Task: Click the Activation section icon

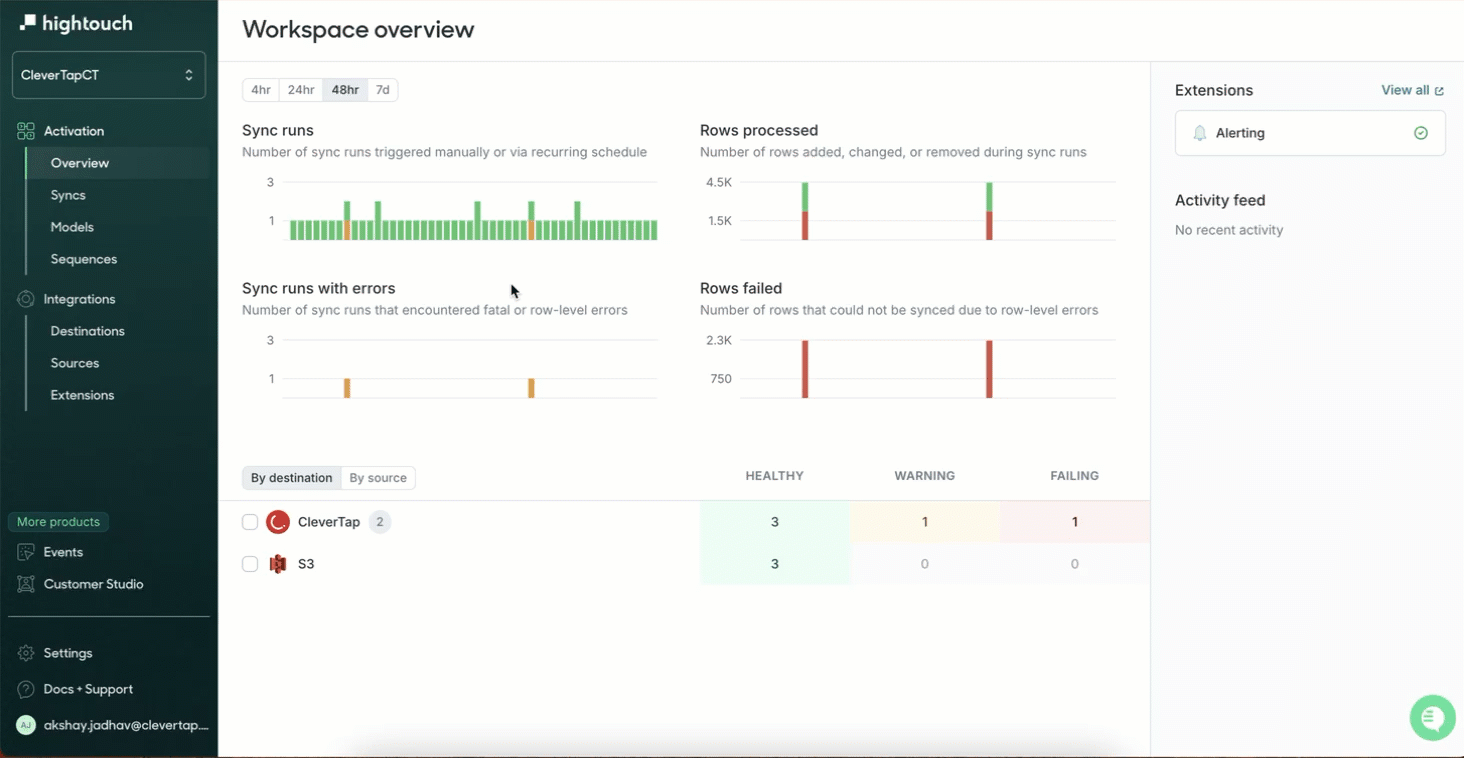Action: point(26,131)
